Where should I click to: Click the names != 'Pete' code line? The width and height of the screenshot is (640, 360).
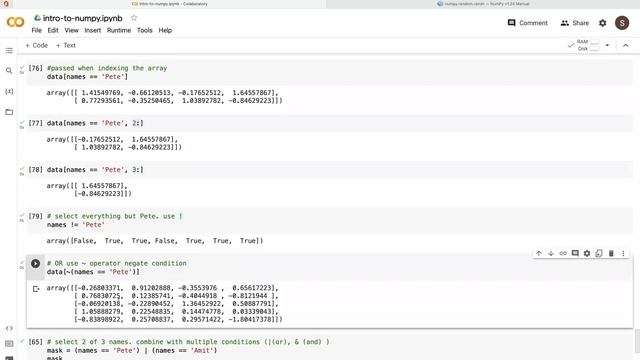76,225
